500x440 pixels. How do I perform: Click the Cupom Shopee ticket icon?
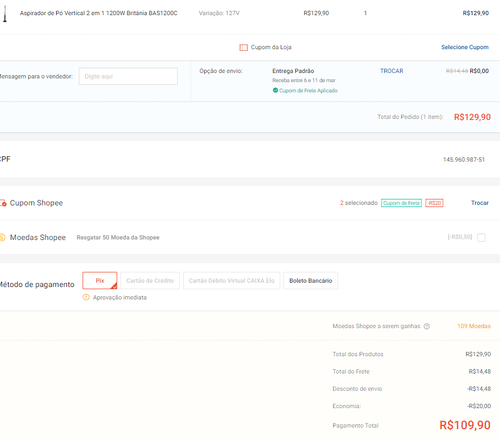click(x=3, y=203)
